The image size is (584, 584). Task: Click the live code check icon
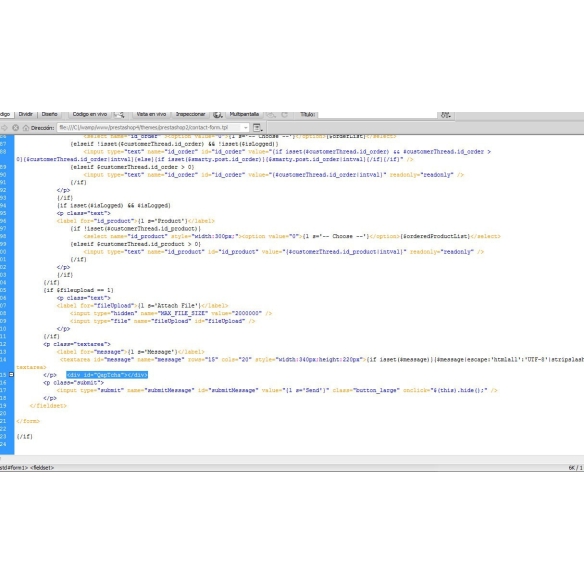tap(119, 115)
